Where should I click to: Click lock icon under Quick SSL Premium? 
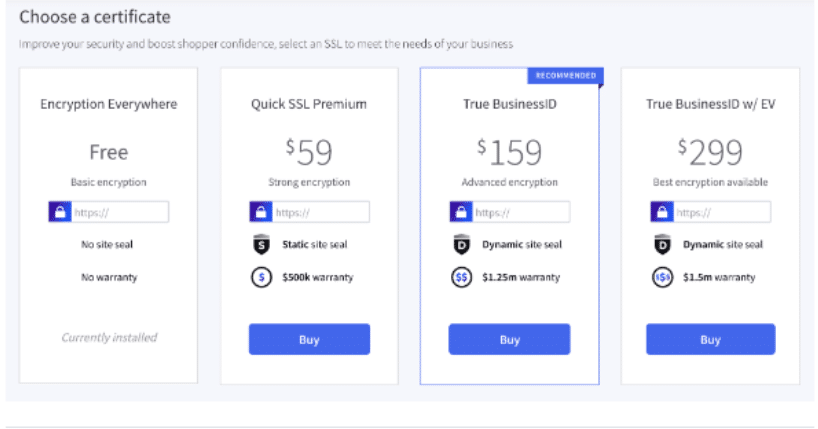[x=260, y=212]
